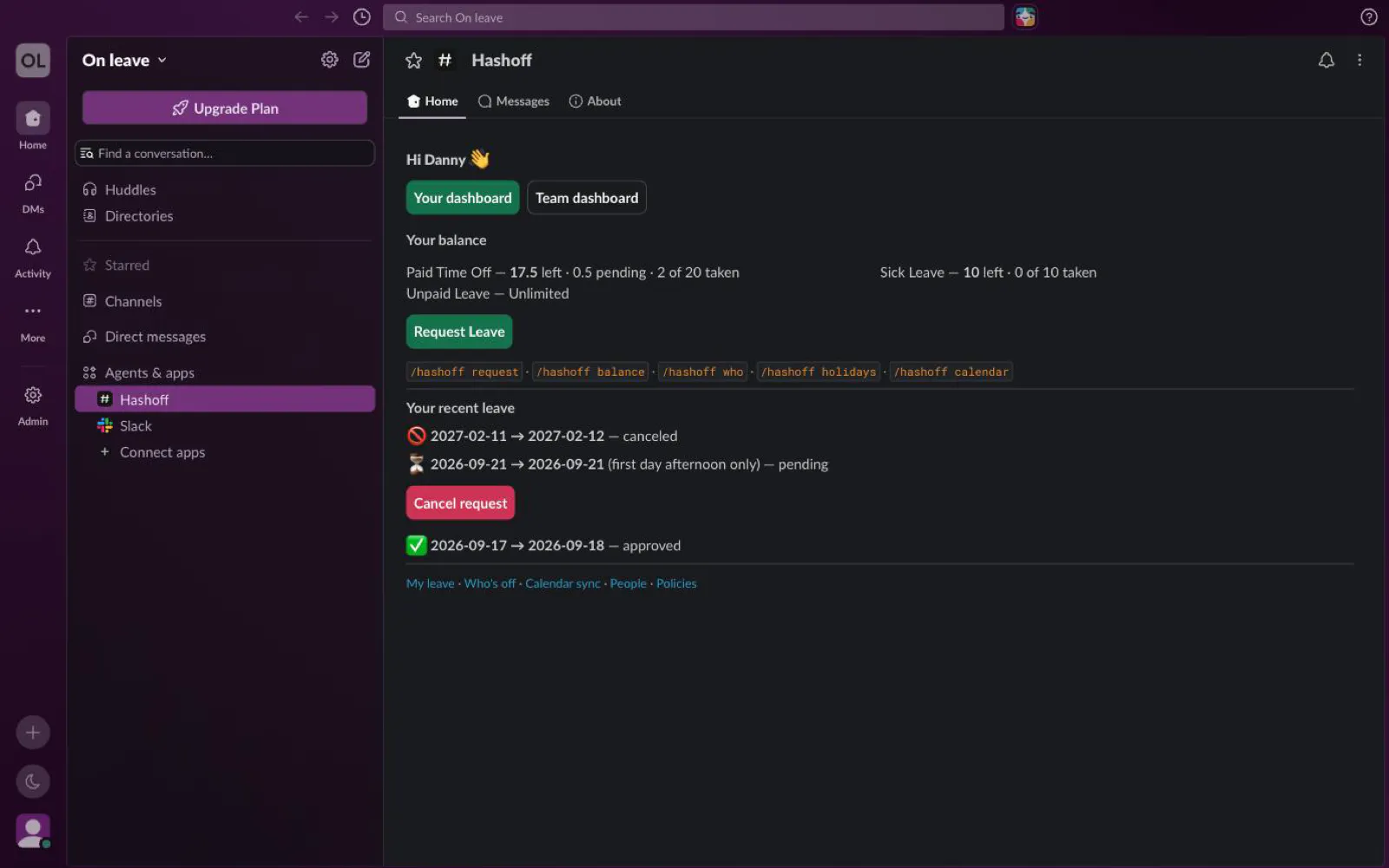Open the notification bell for Hashoff

tap(1326, 60)
